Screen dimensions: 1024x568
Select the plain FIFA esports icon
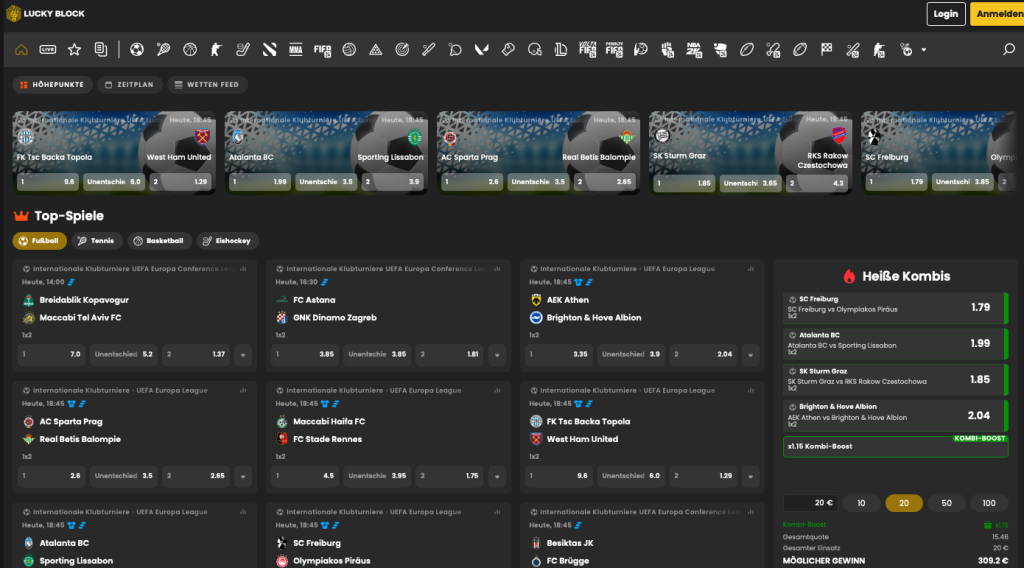[322, 50]
